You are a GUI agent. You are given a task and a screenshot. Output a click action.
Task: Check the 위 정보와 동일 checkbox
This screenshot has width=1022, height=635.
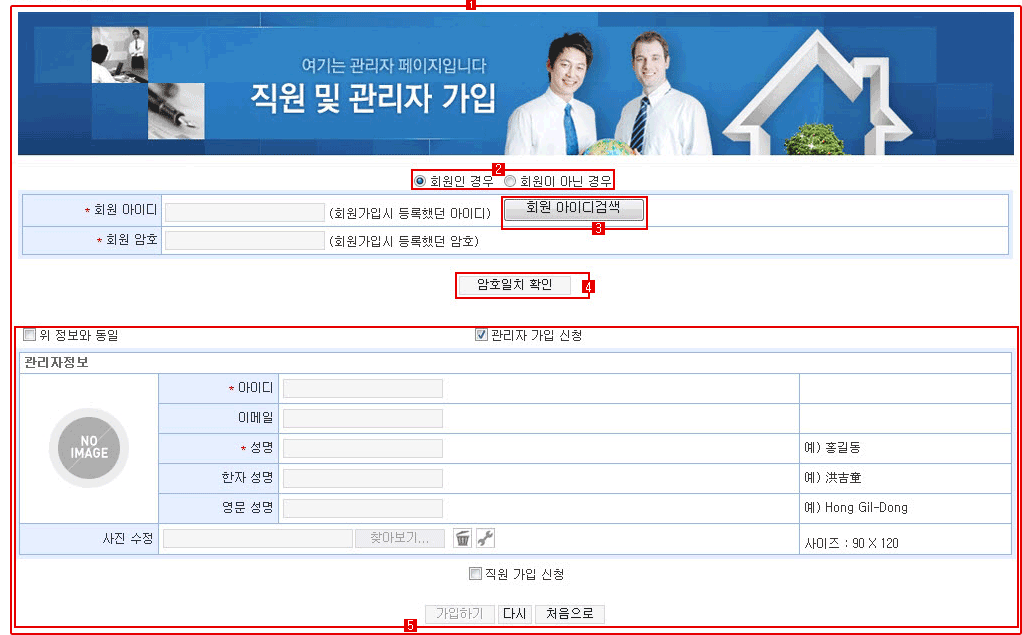pyautogui.click(x=29, y=335)
